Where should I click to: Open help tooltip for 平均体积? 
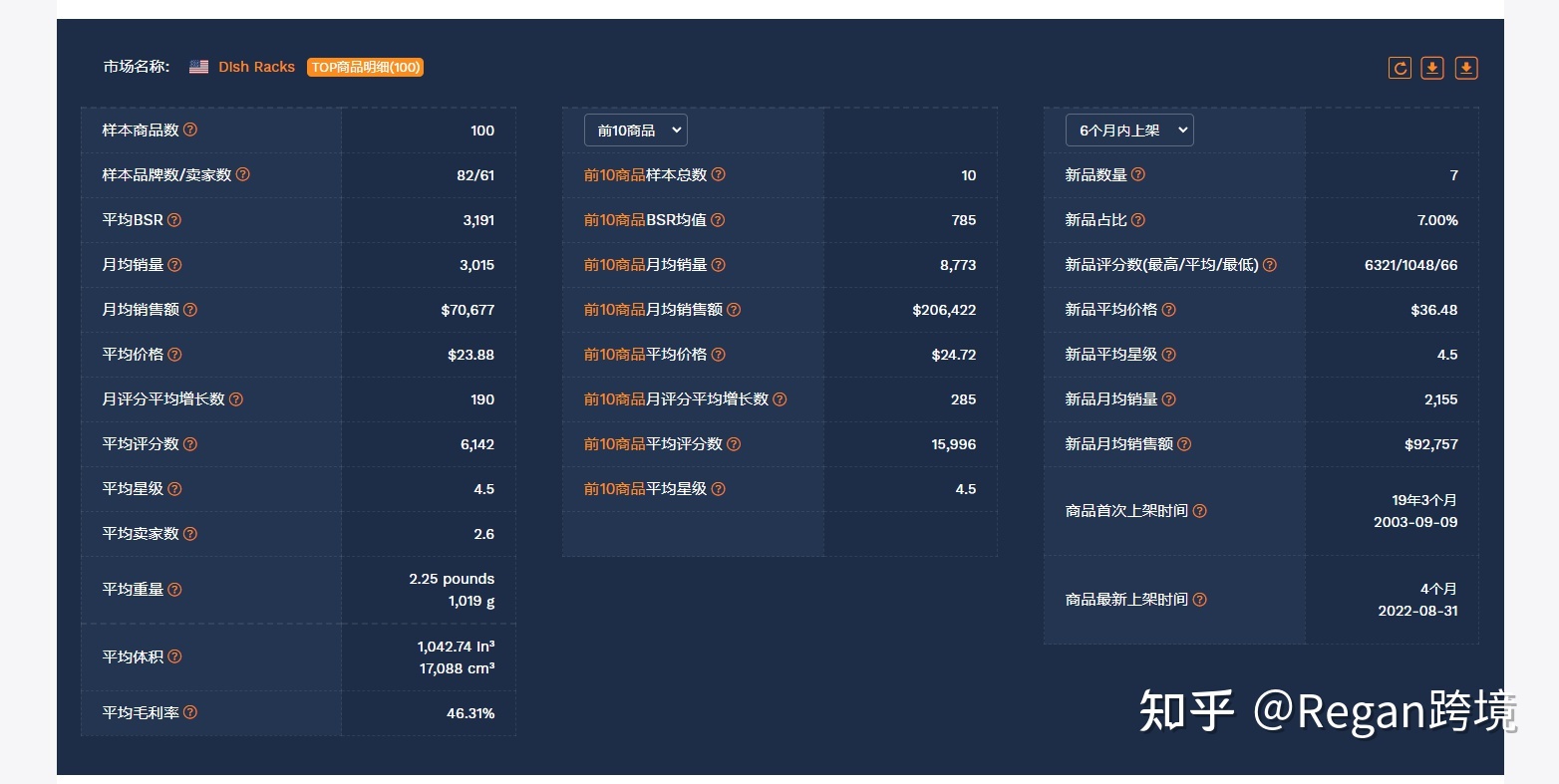click(174, 656)
